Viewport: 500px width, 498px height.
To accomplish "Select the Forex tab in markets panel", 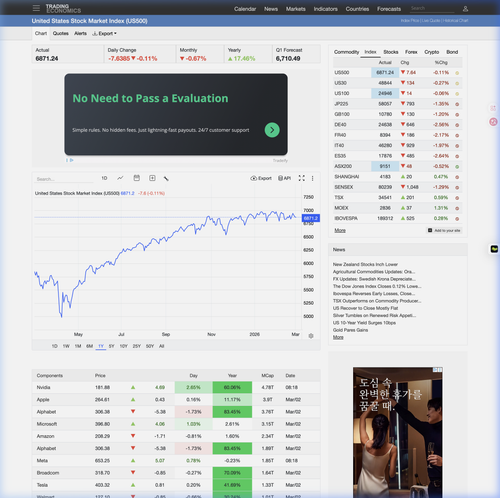I will [x=411, y=52].
